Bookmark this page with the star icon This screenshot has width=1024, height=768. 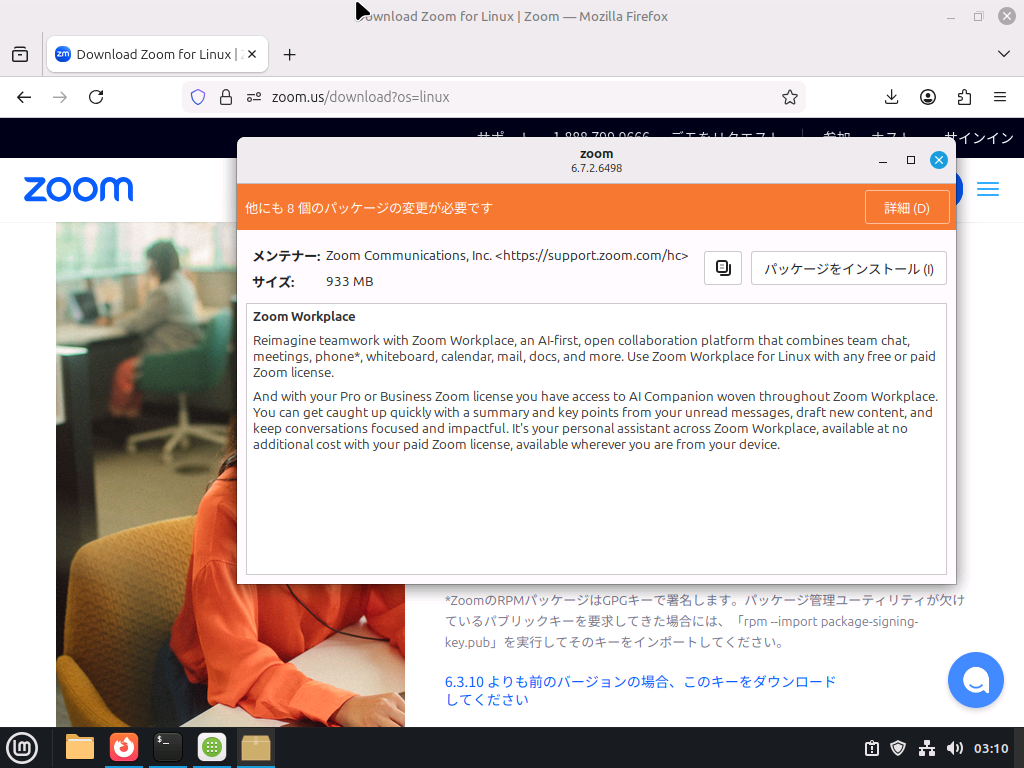coord(789,97)
